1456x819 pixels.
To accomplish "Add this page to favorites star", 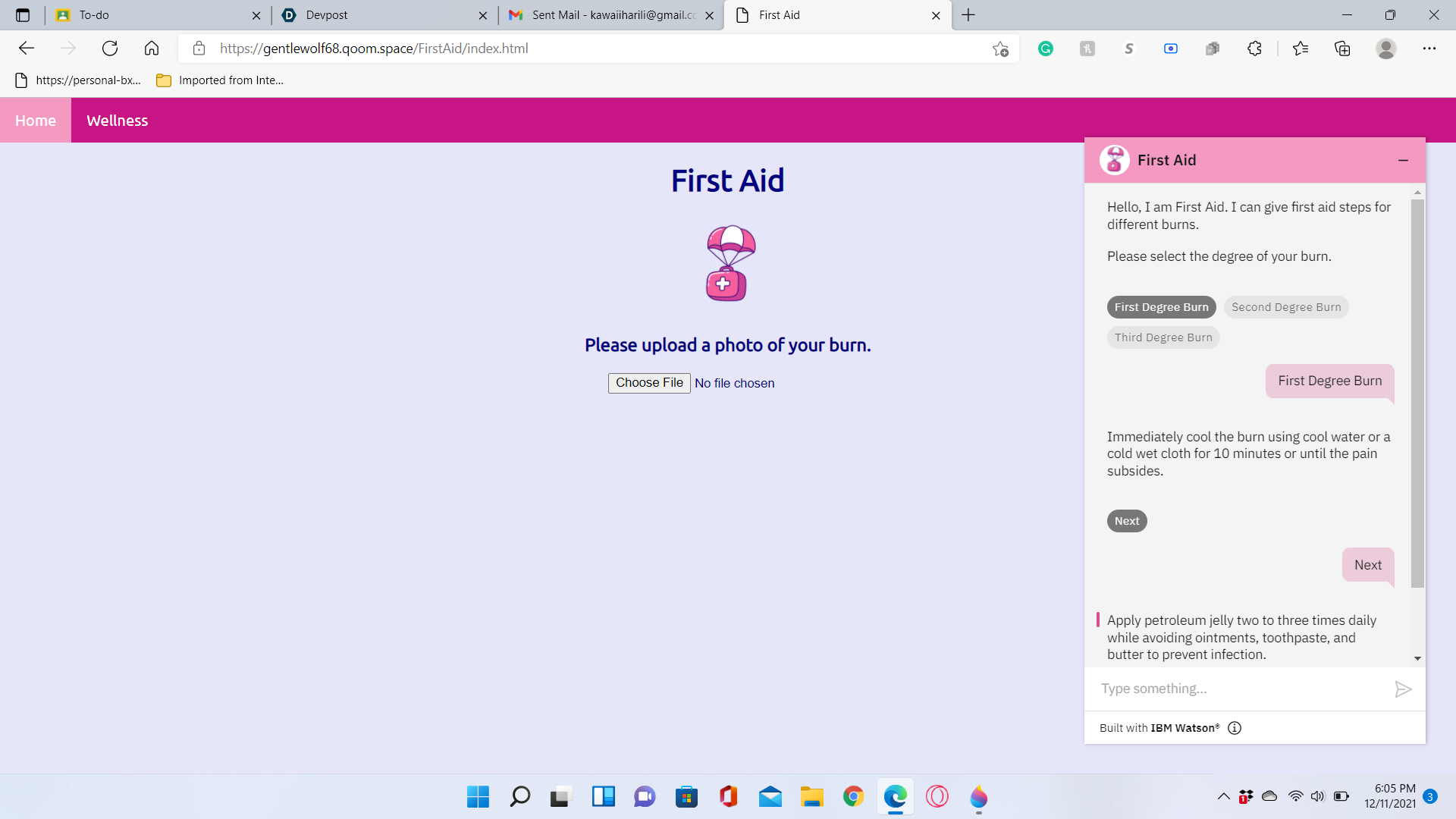I will (1000, 49).
